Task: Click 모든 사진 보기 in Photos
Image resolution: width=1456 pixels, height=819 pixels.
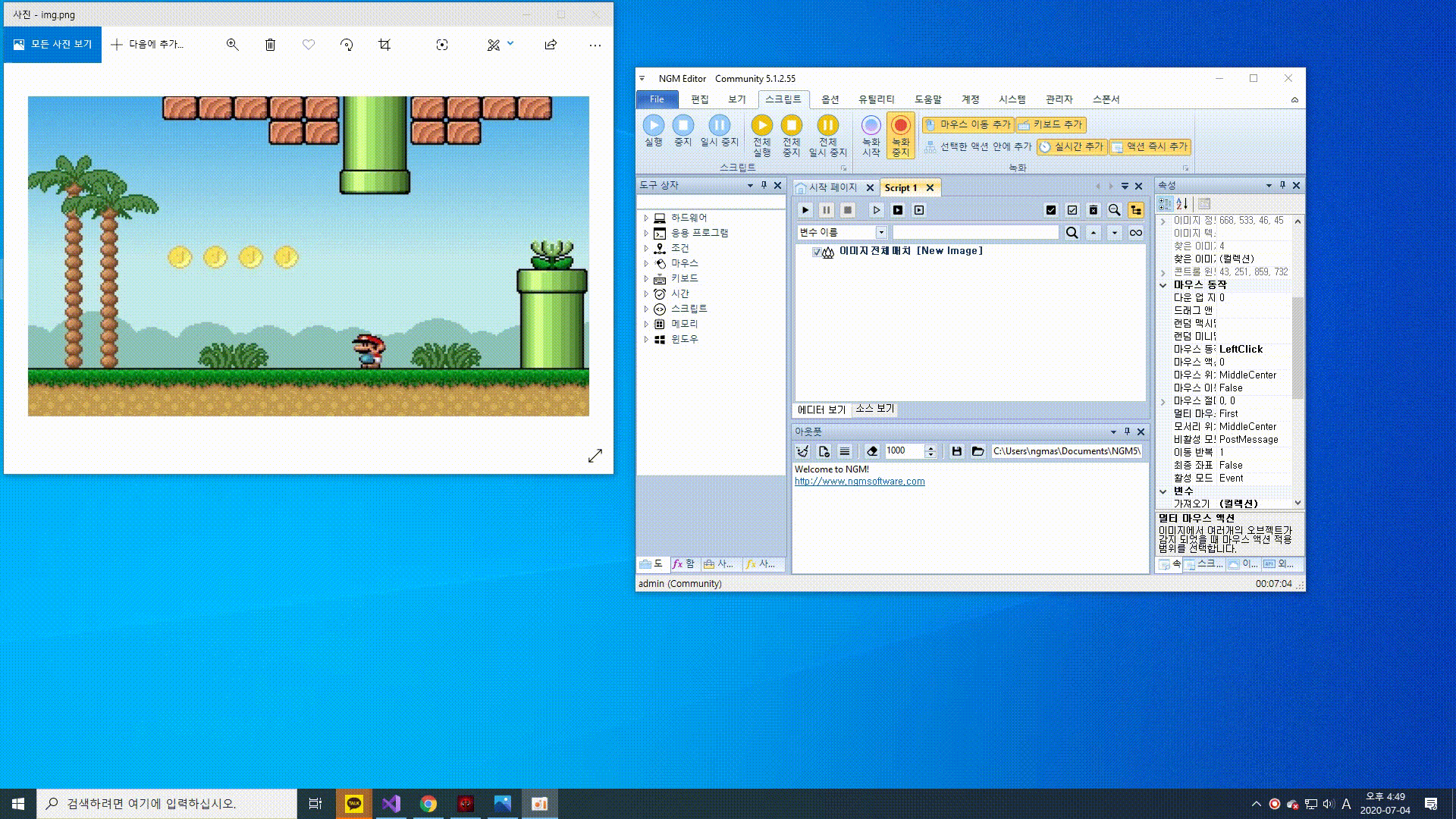Action: 52,45
